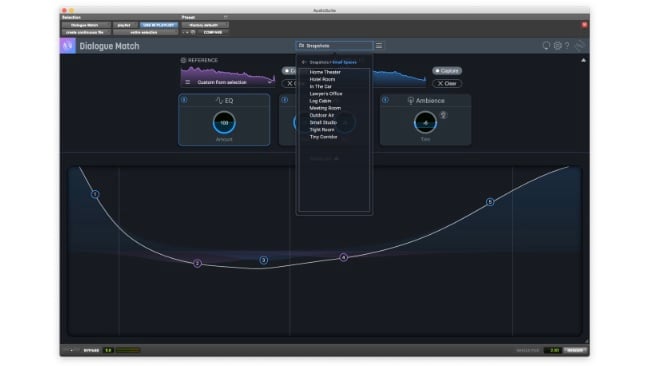Choose Tight Room from snapshot list

click(322, 130)
